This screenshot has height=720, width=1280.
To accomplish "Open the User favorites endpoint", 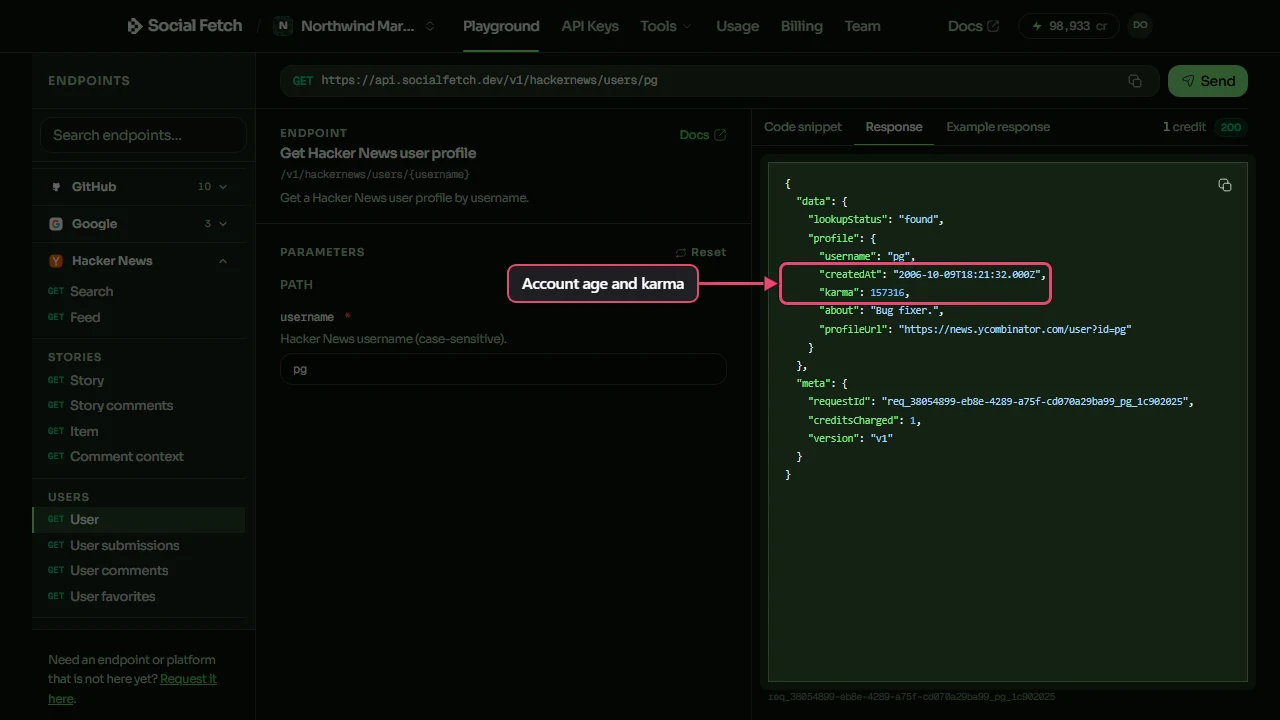I will point(139,597).
